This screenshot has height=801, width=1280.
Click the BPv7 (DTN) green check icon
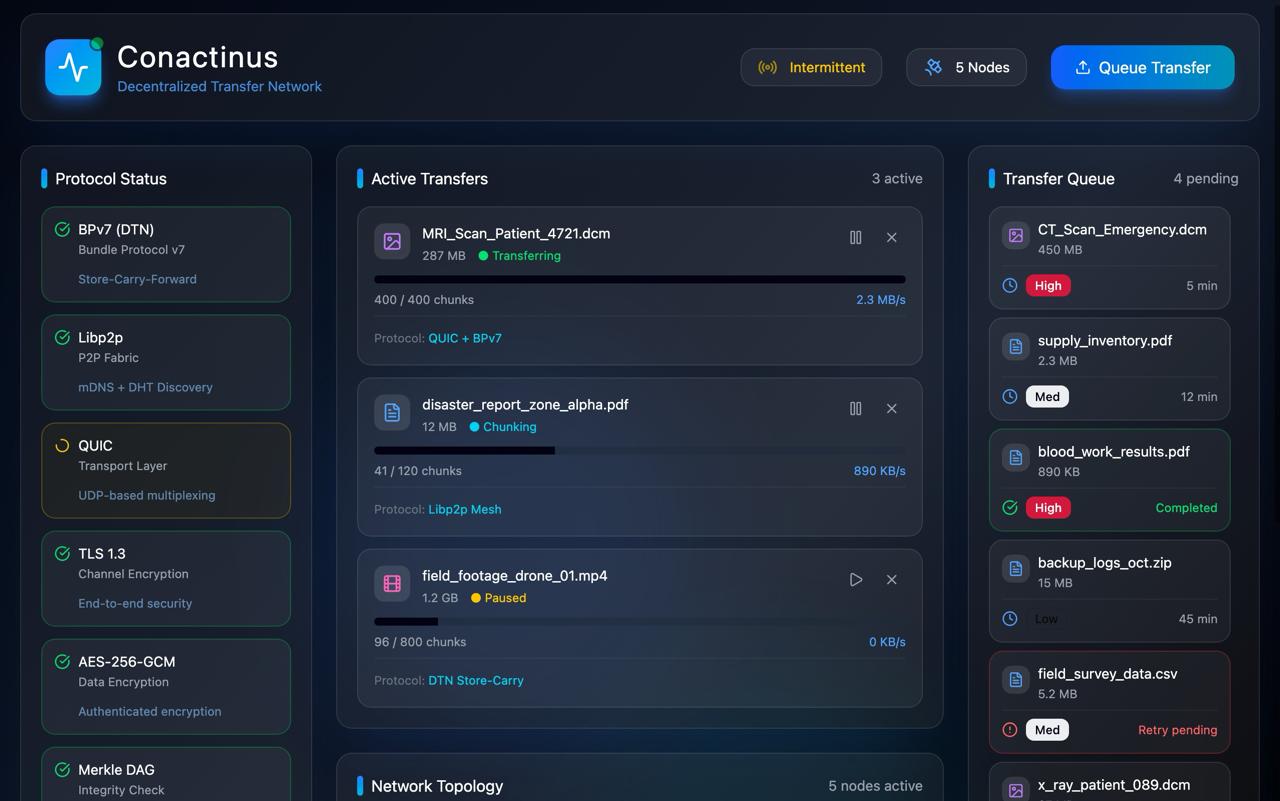[x=62, y=229]
